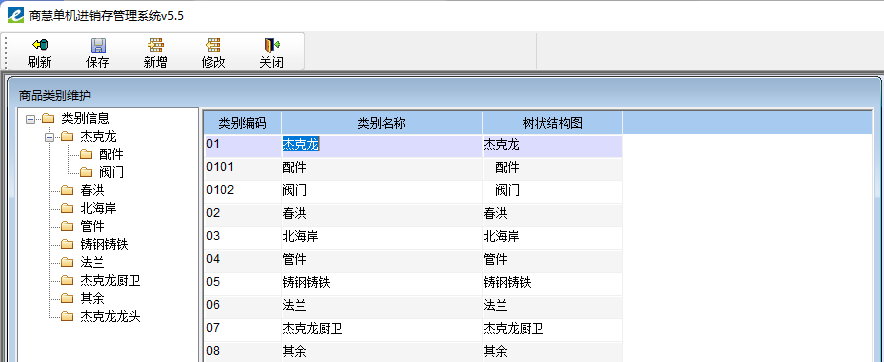Click the 类别编码 column header
Viewport: 884px width, 362px height.
click(x=242, y=123)
